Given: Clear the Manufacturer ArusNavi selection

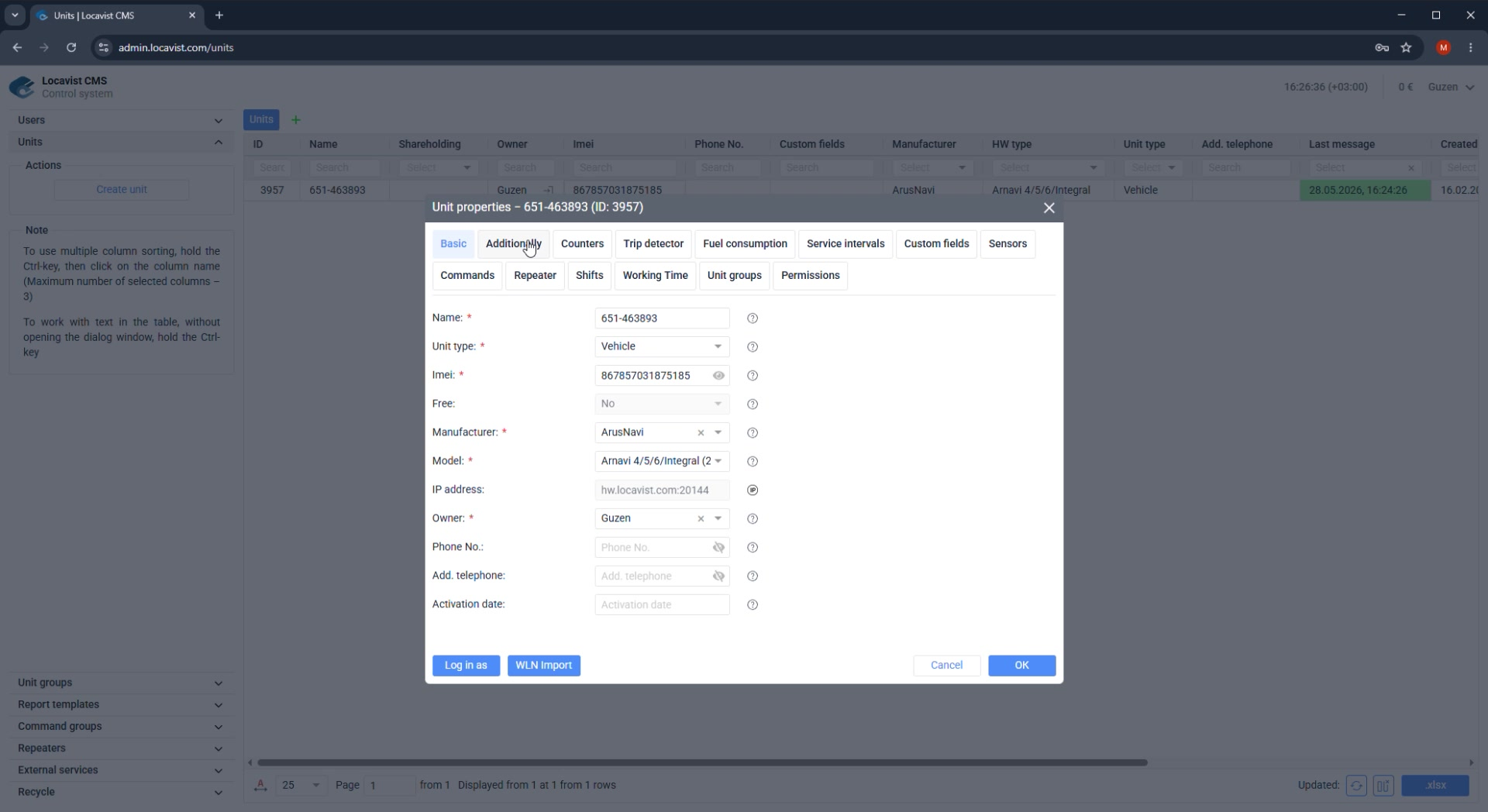Looking at the screenshot, I should click(701, 433).
